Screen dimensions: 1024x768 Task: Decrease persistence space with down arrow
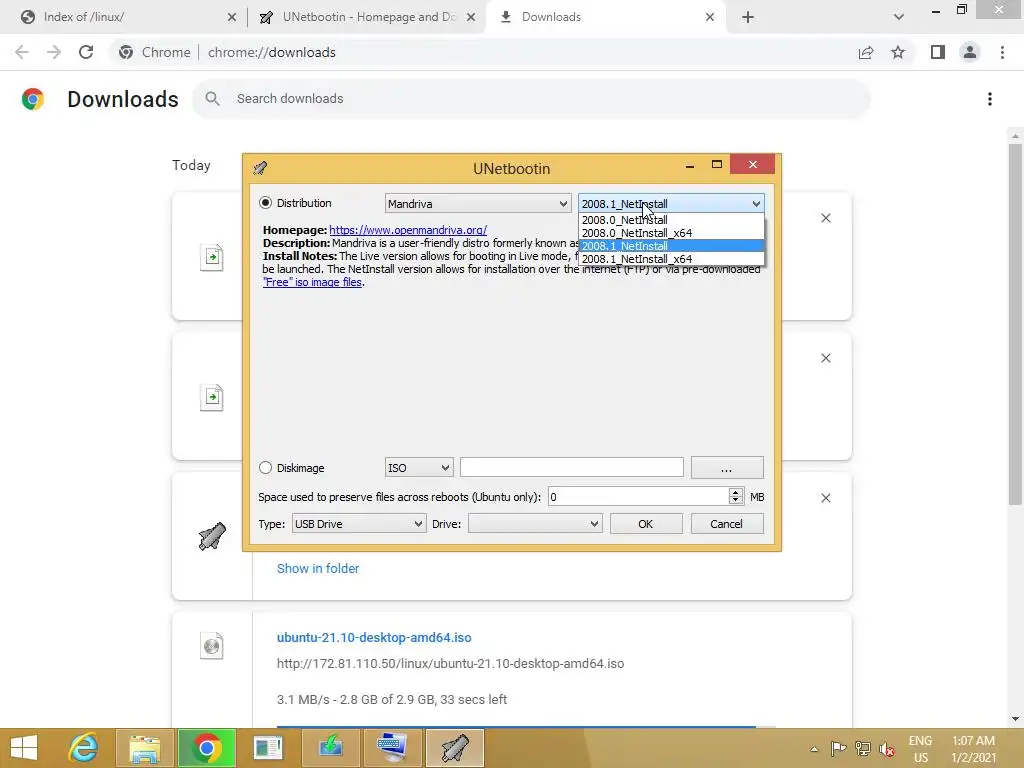coord(736,502)
